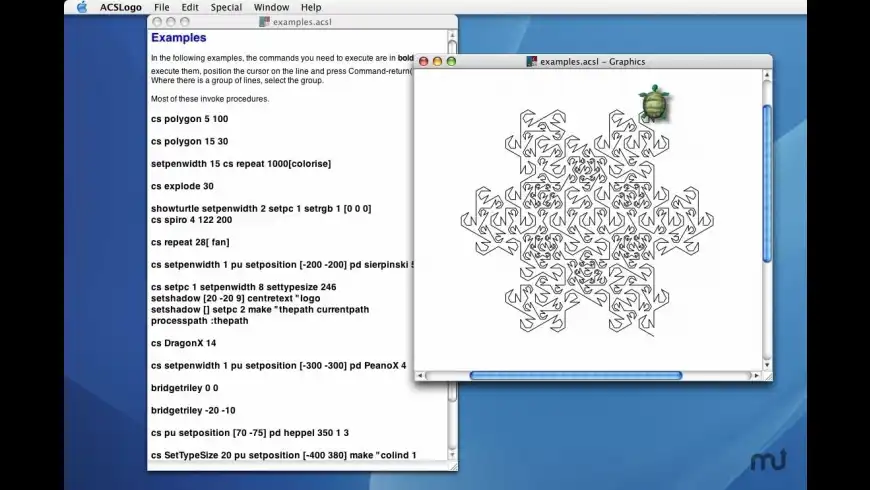870x490 pixels.
Task: Click the examples.acsl window title text
Action: coord(302,22)
